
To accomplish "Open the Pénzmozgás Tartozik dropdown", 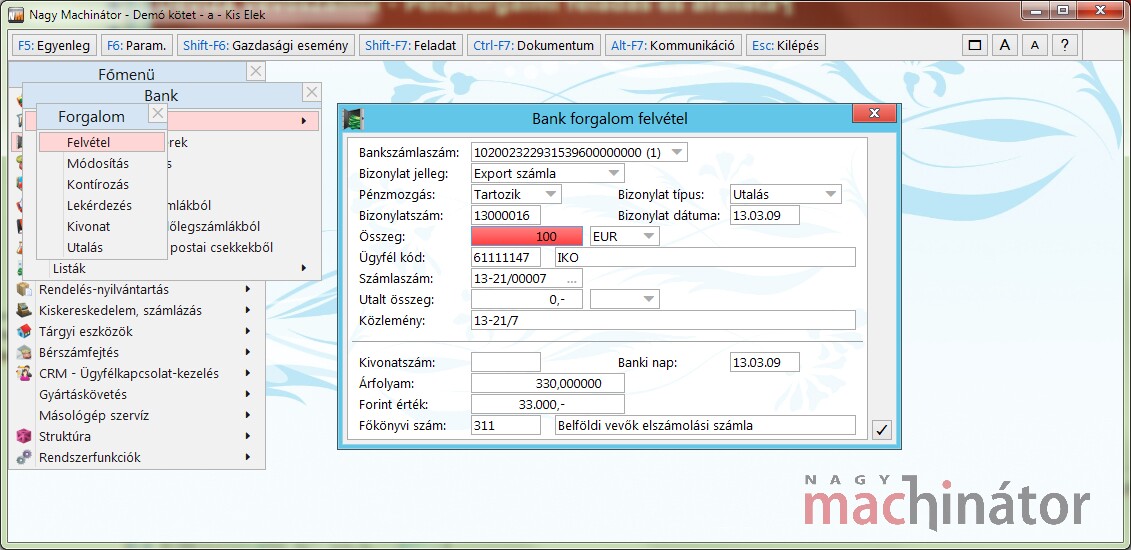I will click(x=551, y=195).
